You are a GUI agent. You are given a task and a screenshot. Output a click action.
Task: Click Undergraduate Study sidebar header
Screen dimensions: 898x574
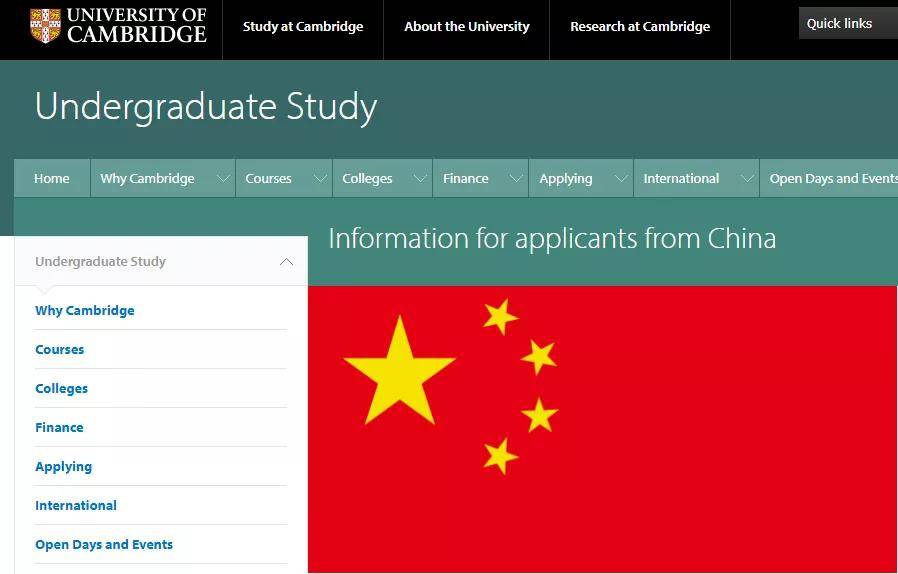tap(100, 261)
